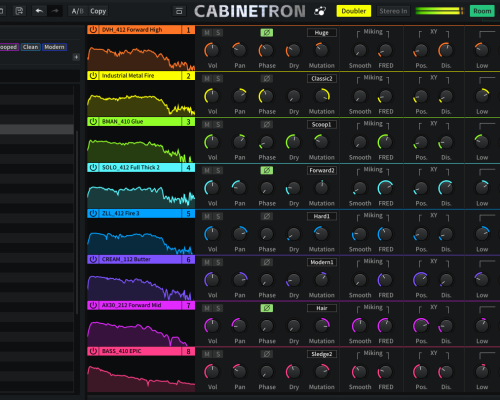Click the undo arrow icon
Viewport: 500px width, 400px height.
tap(39, 11)
